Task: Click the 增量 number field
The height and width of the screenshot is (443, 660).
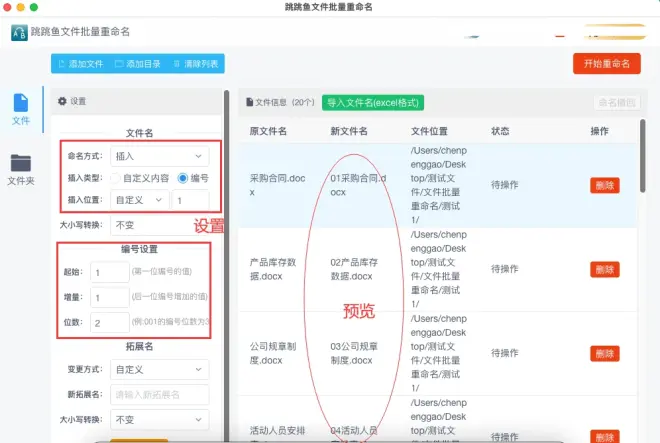Action: [x=110, y=298]
